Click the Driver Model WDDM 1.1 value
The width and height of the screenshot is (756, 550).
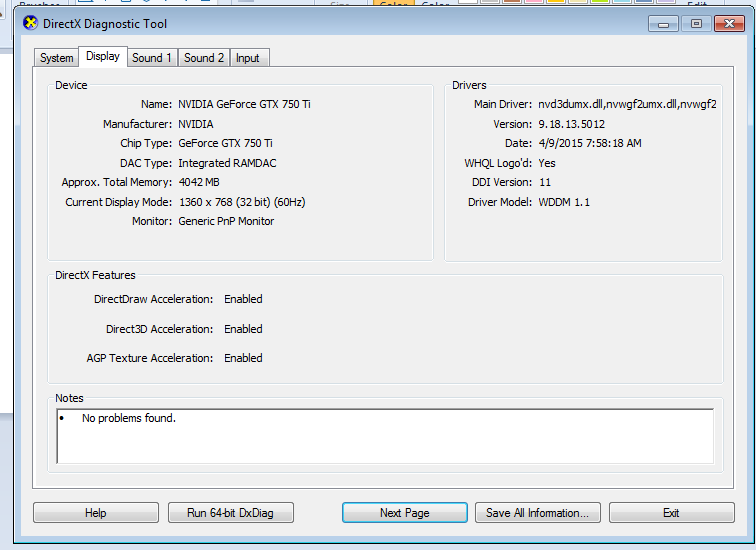(564, 202)
